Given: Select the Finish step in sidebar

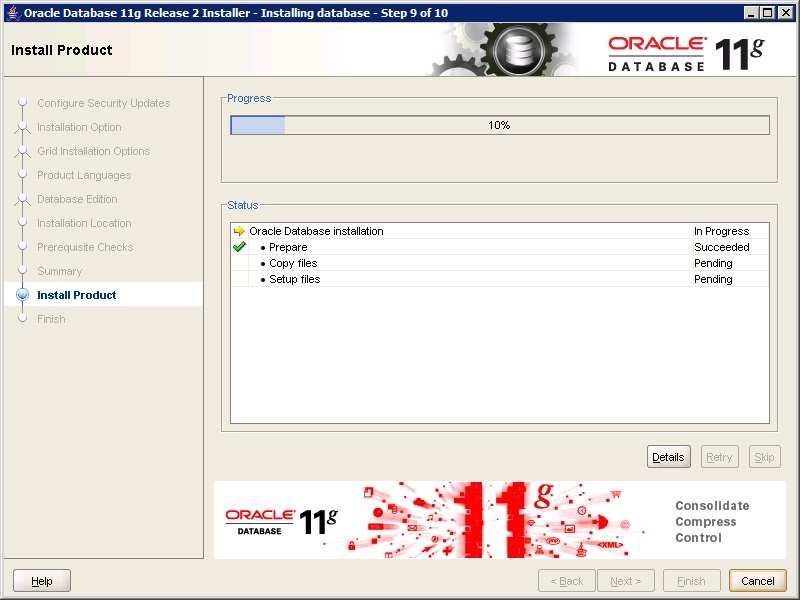Looking at the screenshot, I should pyautogui.click(x=51, y=319).
